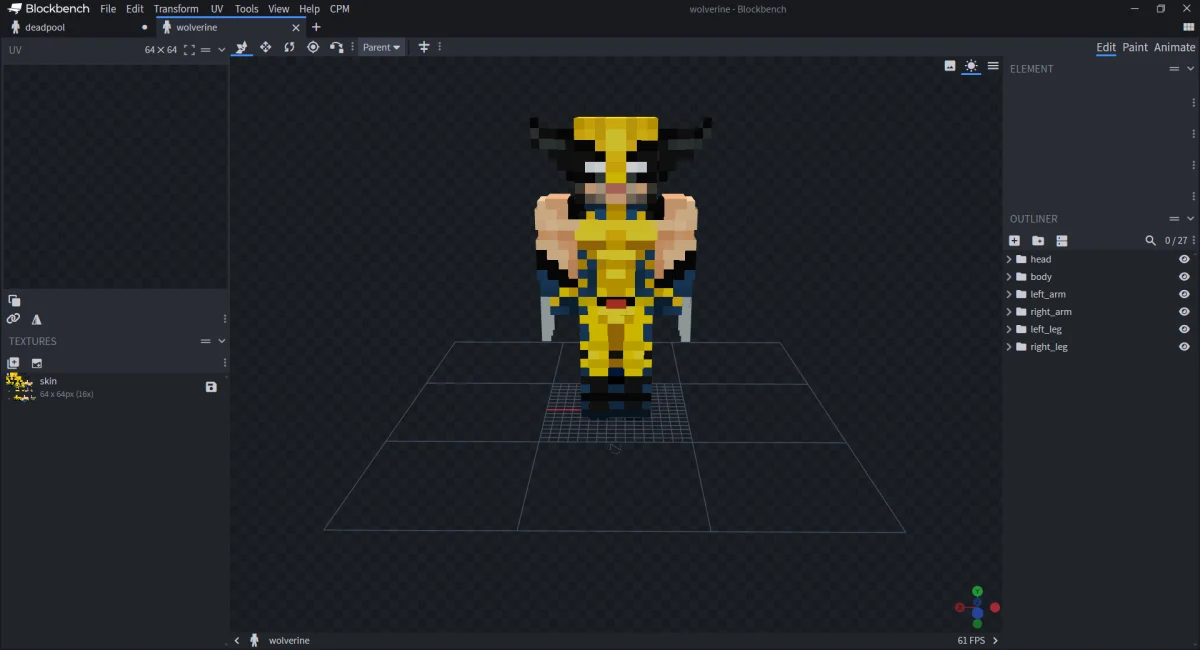Click Import Texture image icon

tap(37, 363)
